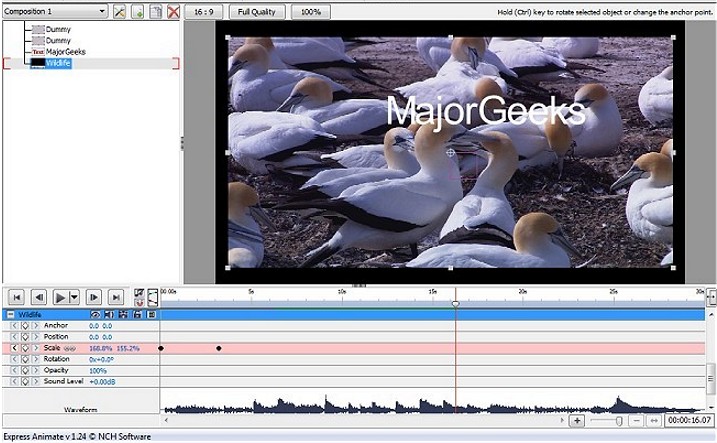
Task: Toggle Wildlife layer lock icon
Action: [137, 315]
